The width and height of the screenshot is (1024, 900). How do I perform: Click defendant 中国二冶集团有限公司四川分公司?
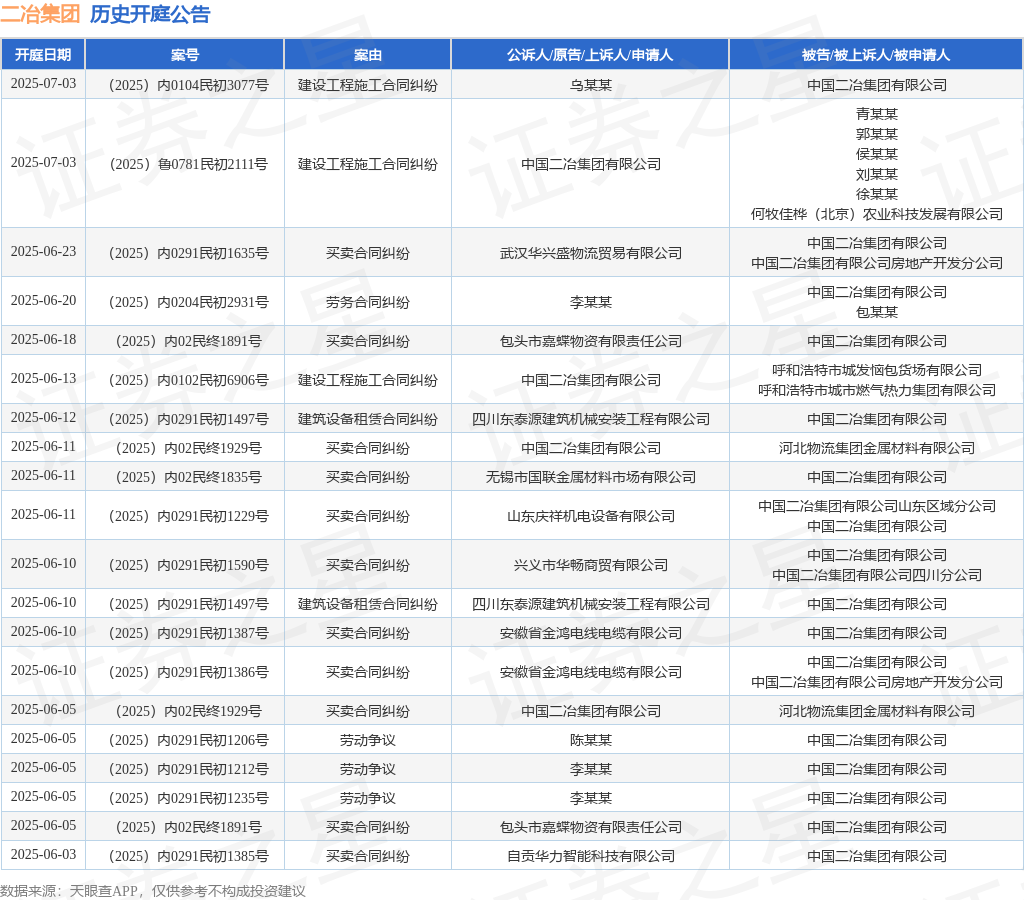(876, 575)
